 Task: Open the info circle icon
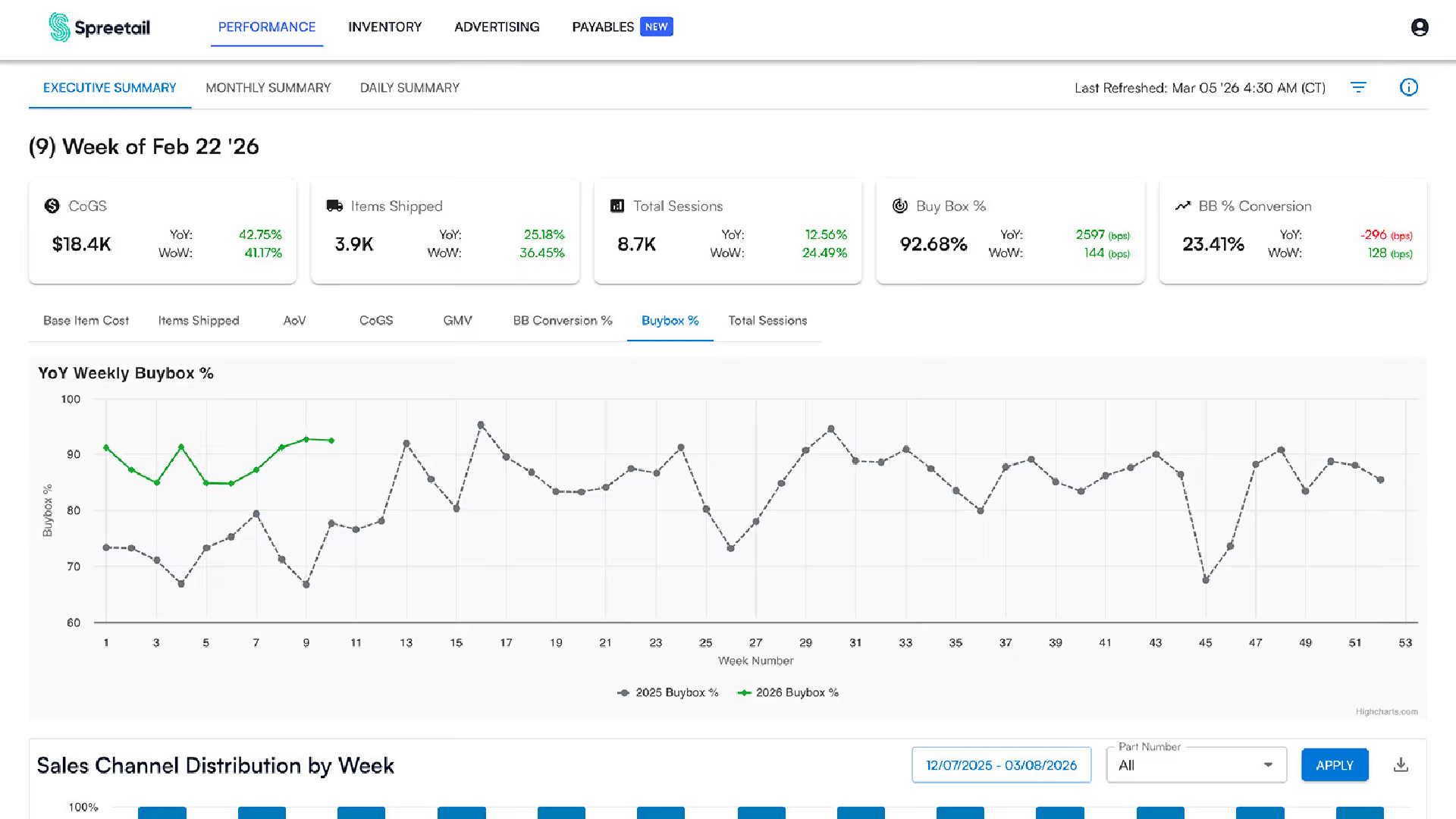click(1408, 87)
